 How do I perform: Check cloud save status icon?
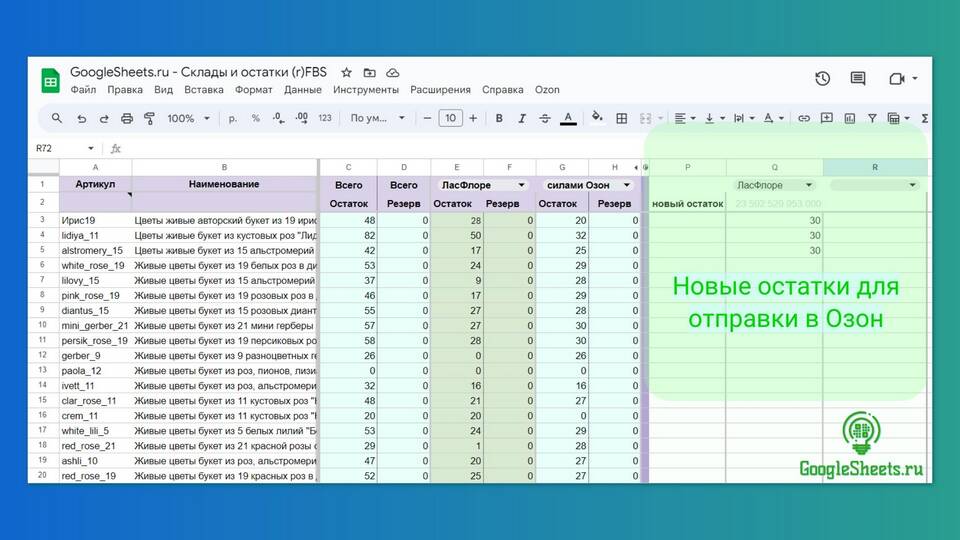tap(392, 73)
